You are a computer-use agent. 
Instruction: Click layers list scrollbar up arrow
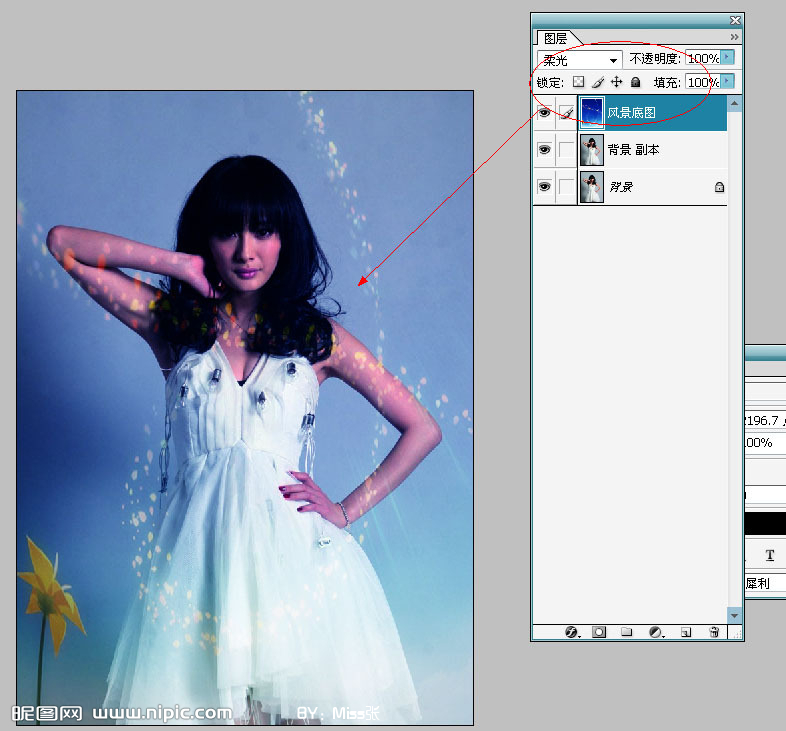click(x=734, y=103)
